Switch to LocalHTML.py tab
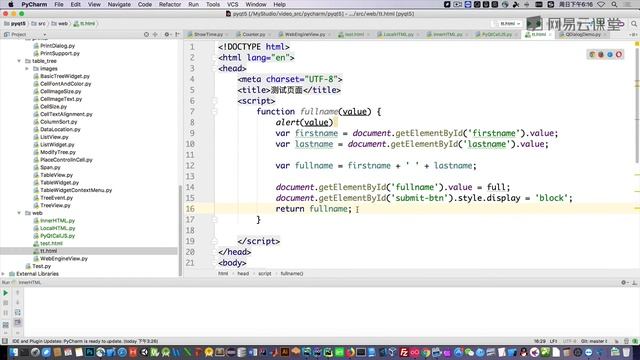 tap(398, 35)
